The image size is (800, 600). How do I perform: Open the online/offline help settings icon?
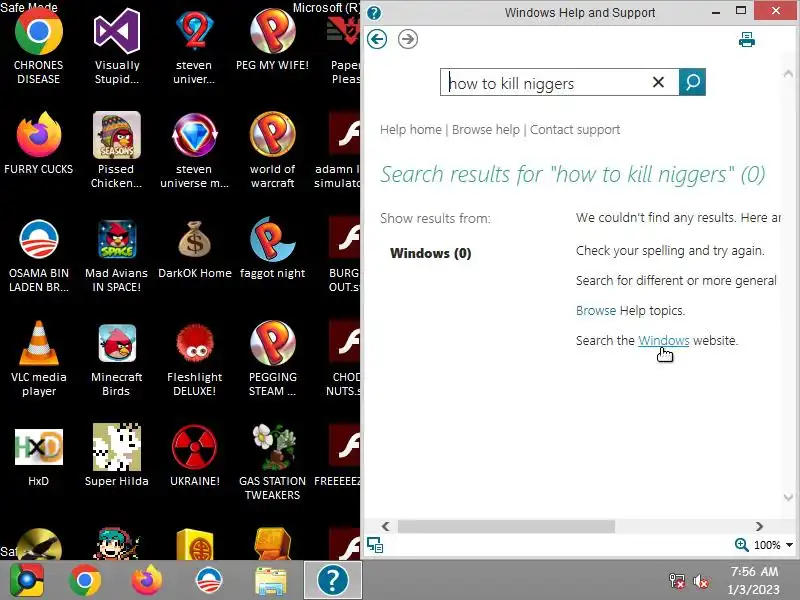tap(375, 545)
